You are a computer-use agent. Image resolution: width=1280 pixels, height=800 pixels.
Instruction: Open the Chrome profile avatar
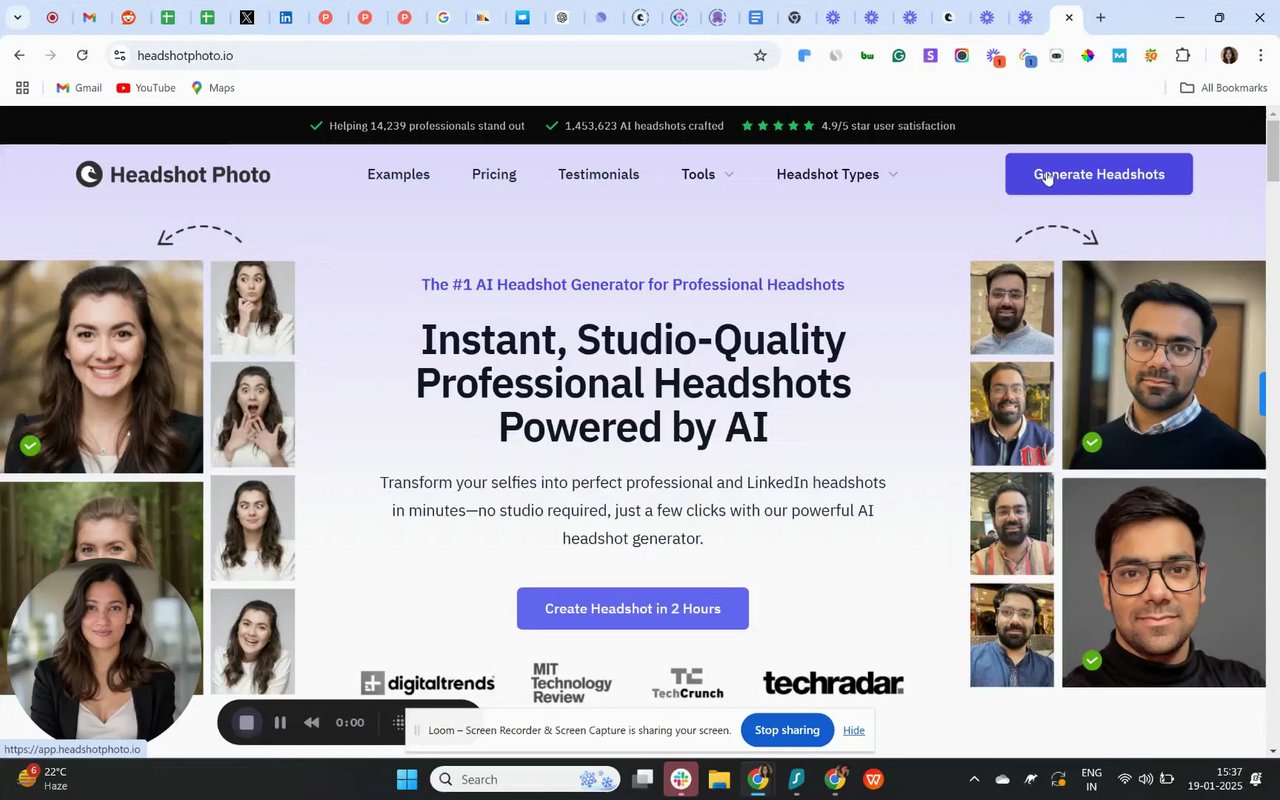(1229, 55)
